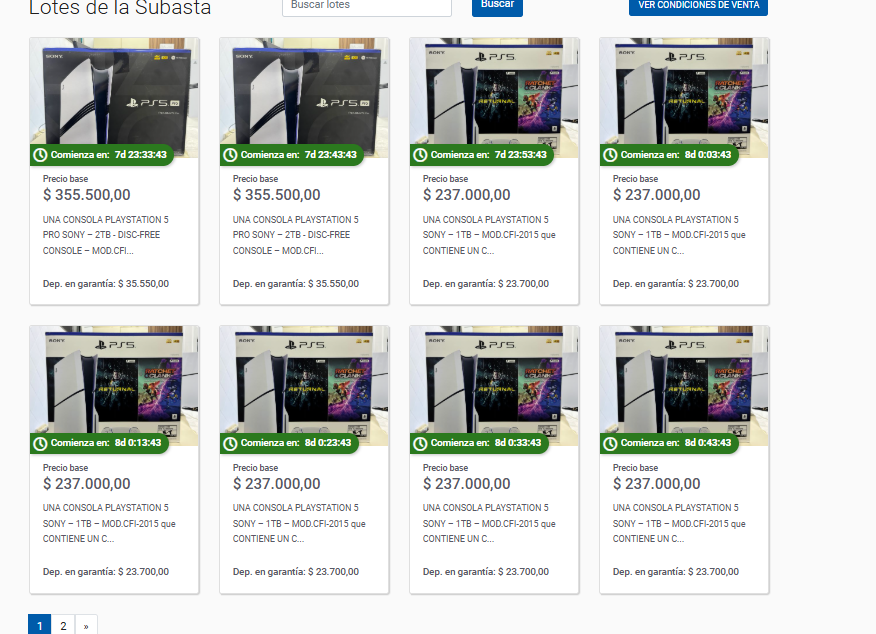The width and height of the screenshot is (876, 634).
Task: Open first PS5 Pro lot thumbnail
Action: tap(115, 98)
